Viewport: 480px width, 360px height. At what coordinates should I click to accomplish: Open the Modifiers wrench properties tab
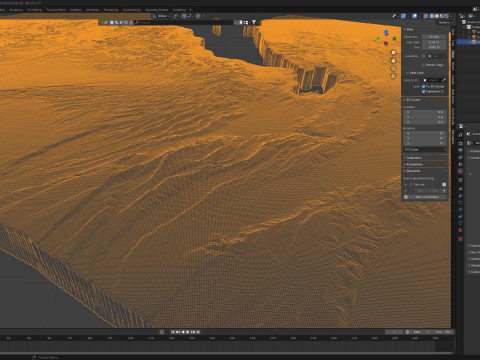460,196
